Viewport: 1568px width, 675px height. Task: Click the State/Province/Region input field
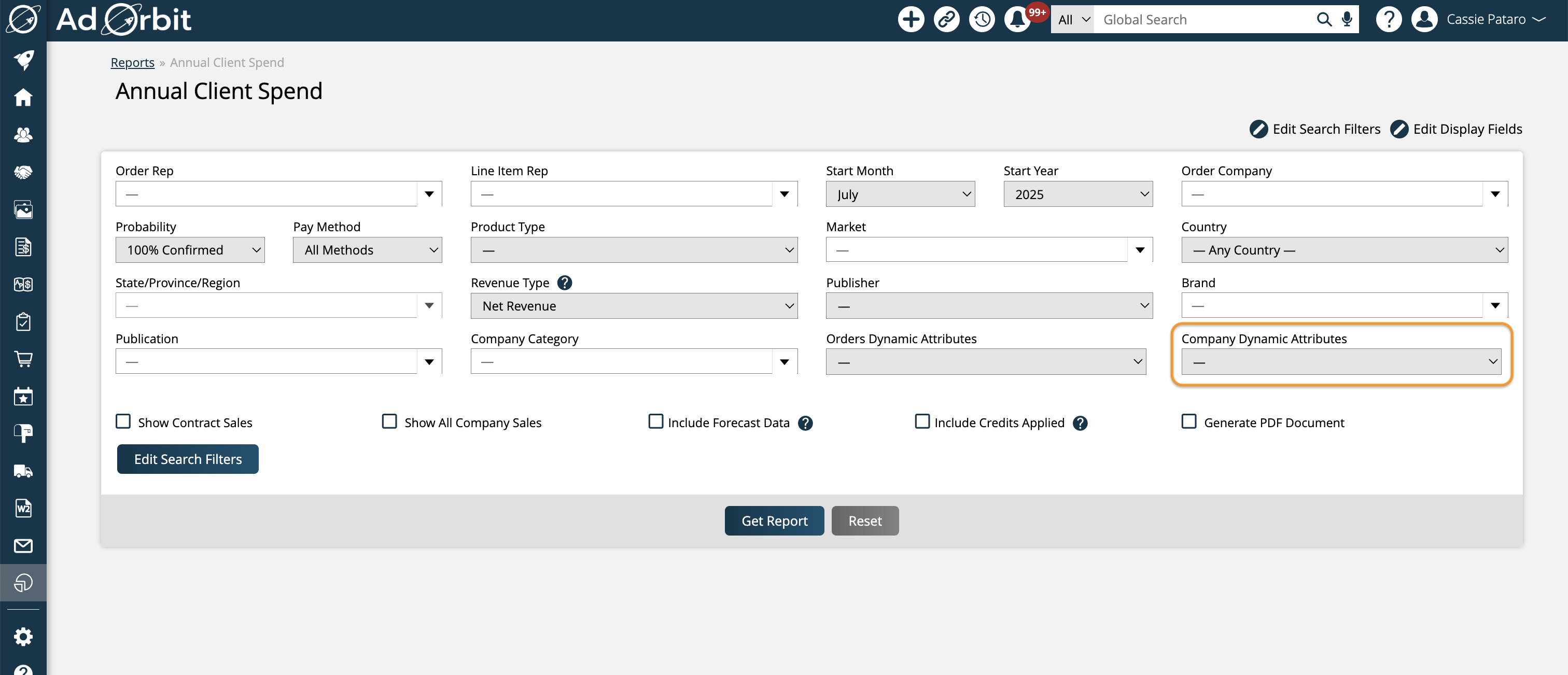click(266, 305)
